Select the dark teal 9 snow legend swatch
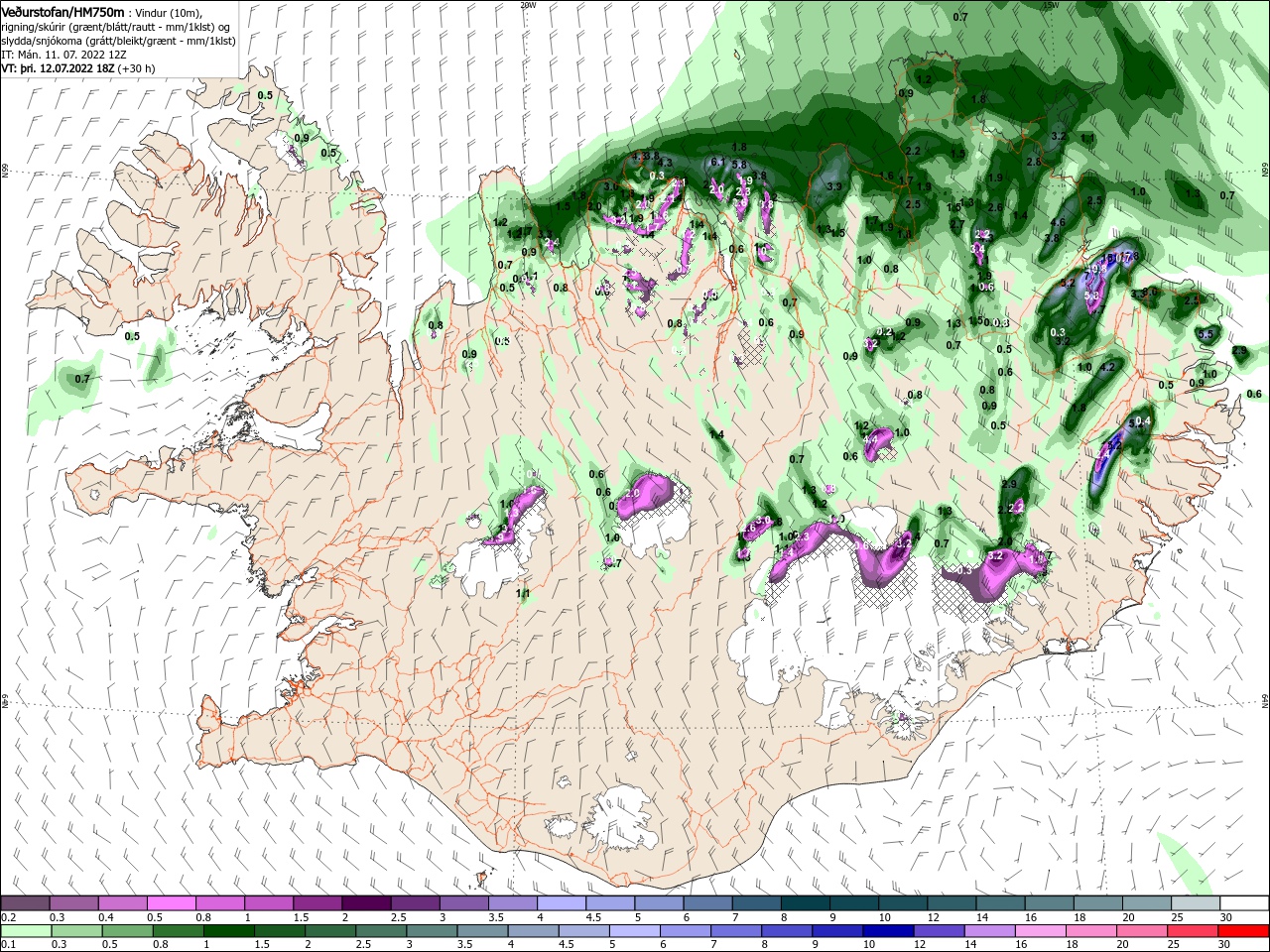 854,903
